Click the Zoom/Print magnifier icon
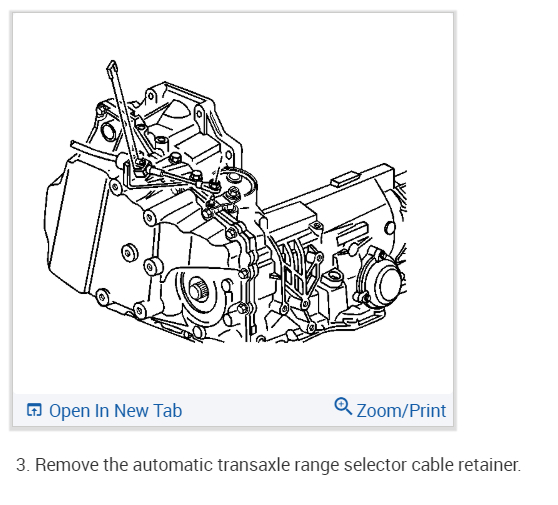Viewport: 558px width, 505px height. tap(343, 406)
